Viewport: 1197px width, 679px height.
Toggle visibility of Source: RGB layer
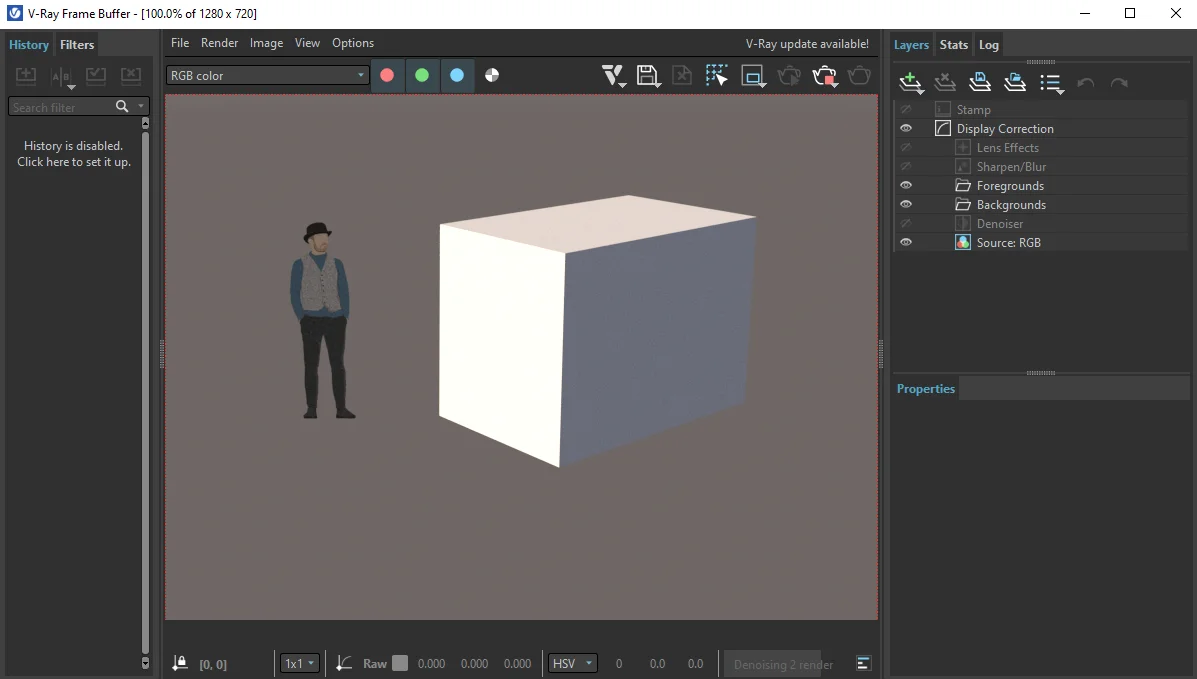click(906, 242)
